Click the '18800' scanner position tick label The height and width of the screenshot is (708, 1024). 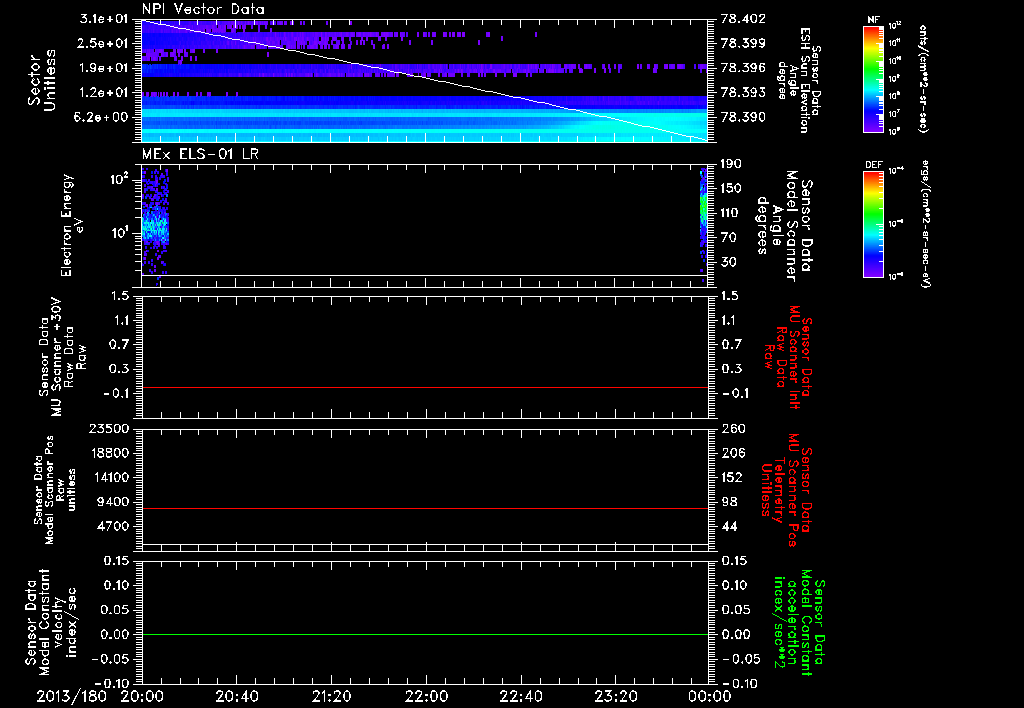click(x=108, y=453)
